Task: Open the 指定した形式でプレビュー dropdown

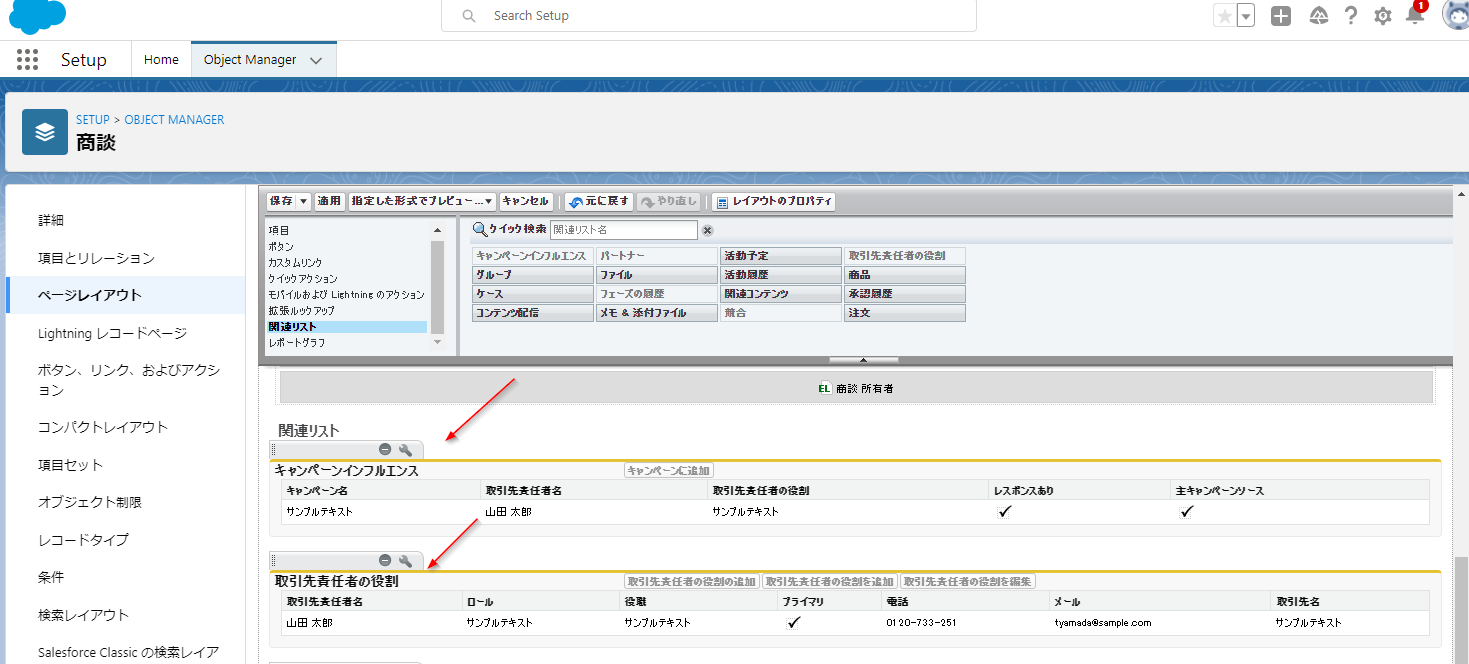Action: pos(422,201)
